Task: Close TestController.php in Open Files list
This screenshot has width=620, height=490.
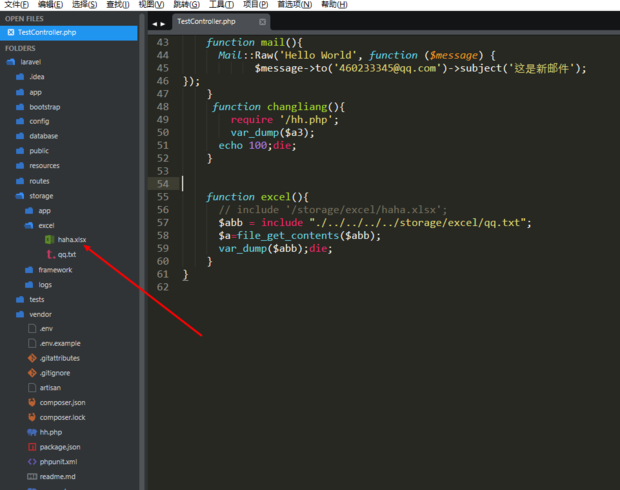Action: 11,32
